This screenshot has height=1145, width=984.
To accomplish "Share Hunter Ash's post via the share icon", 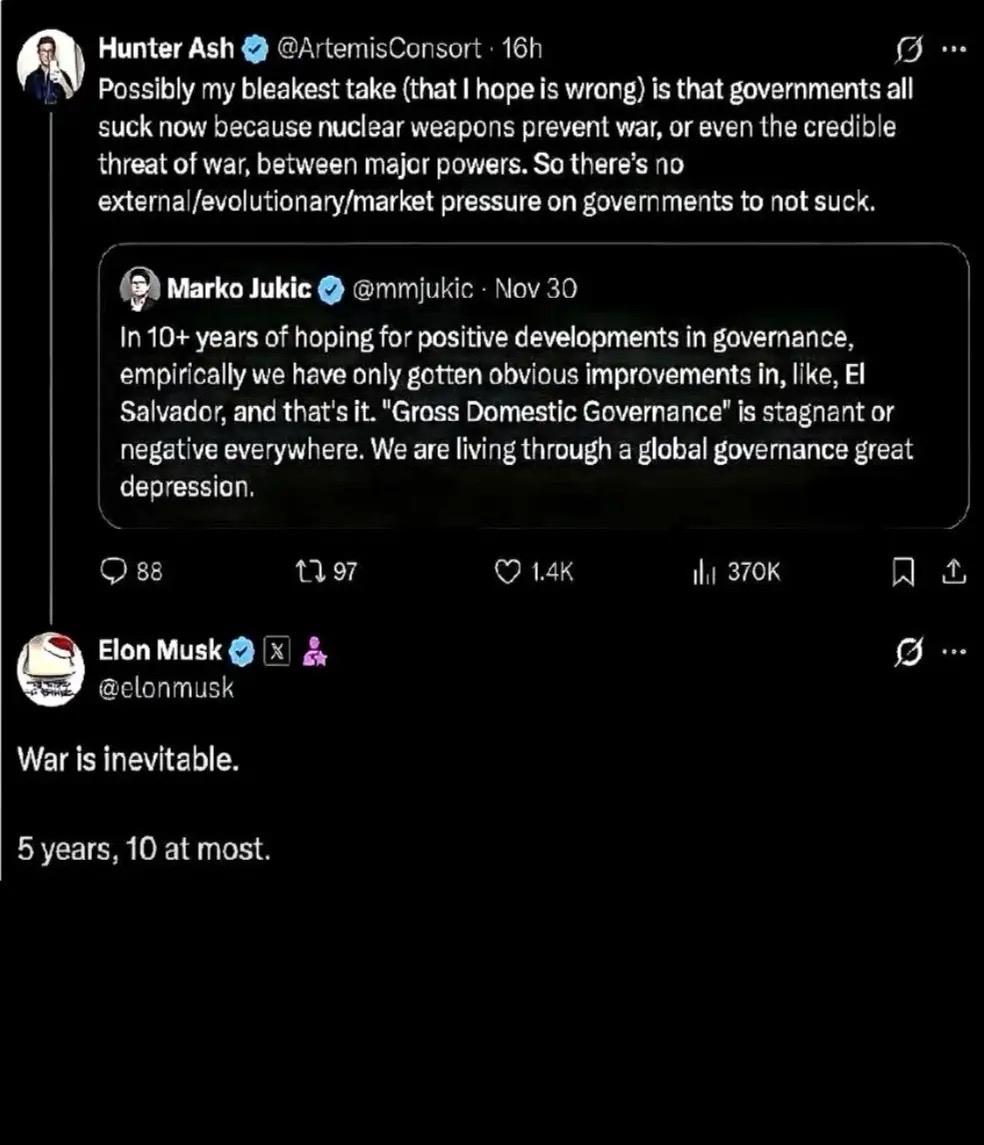I will [954, 571].
